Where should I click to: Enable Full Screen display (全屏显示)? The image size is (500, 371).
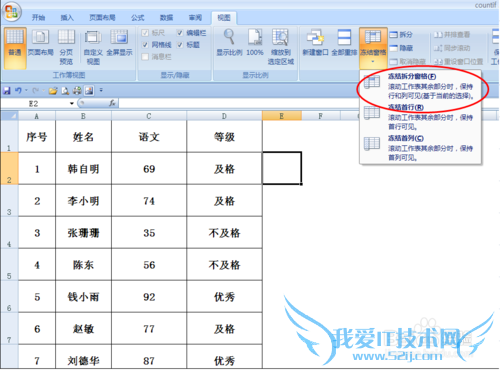pyautogui.click(x=119, y=43)
